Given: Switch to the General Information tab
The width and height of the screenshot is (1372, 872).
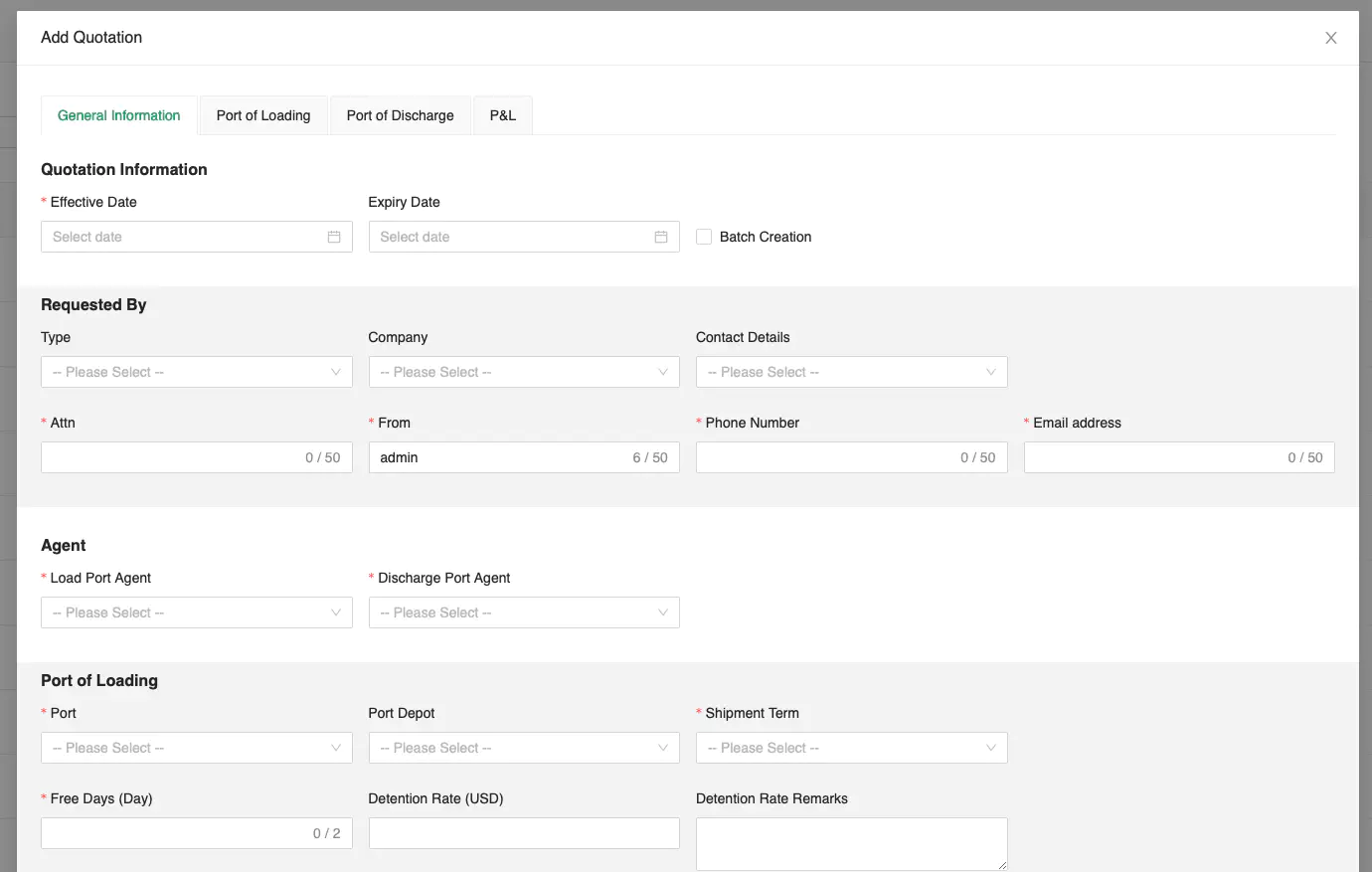Looking at the screenshot, I should tap(119, 115).
